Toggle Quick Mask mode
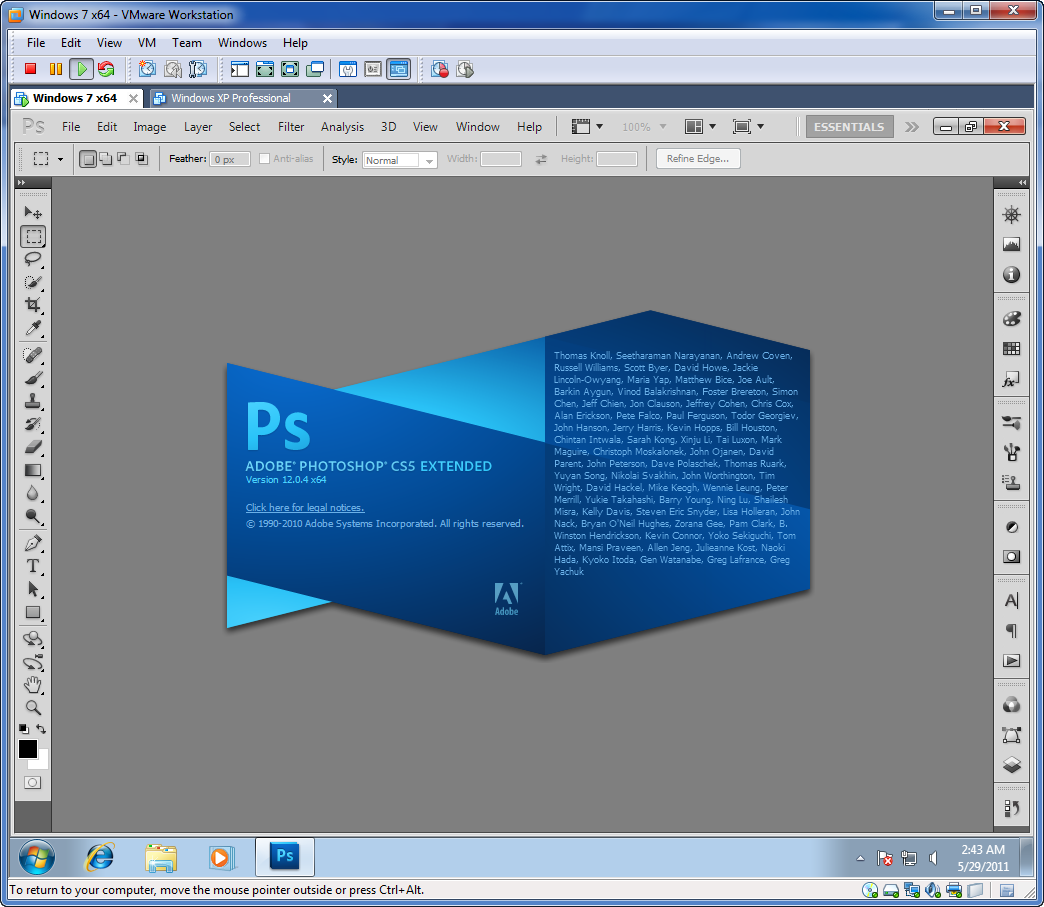The height and width of the screenshot is (907, 1044). 33,782
